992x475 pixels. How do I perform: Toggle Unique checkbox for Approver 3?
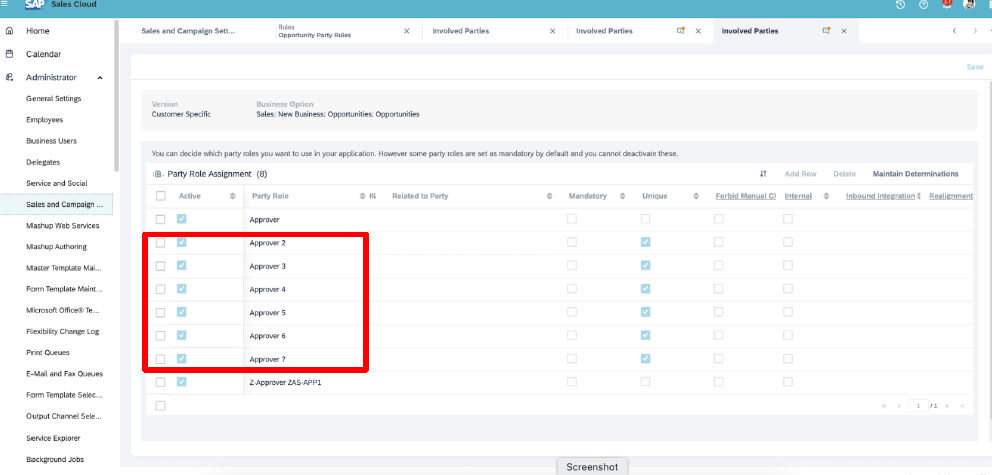tap(645, 266)
